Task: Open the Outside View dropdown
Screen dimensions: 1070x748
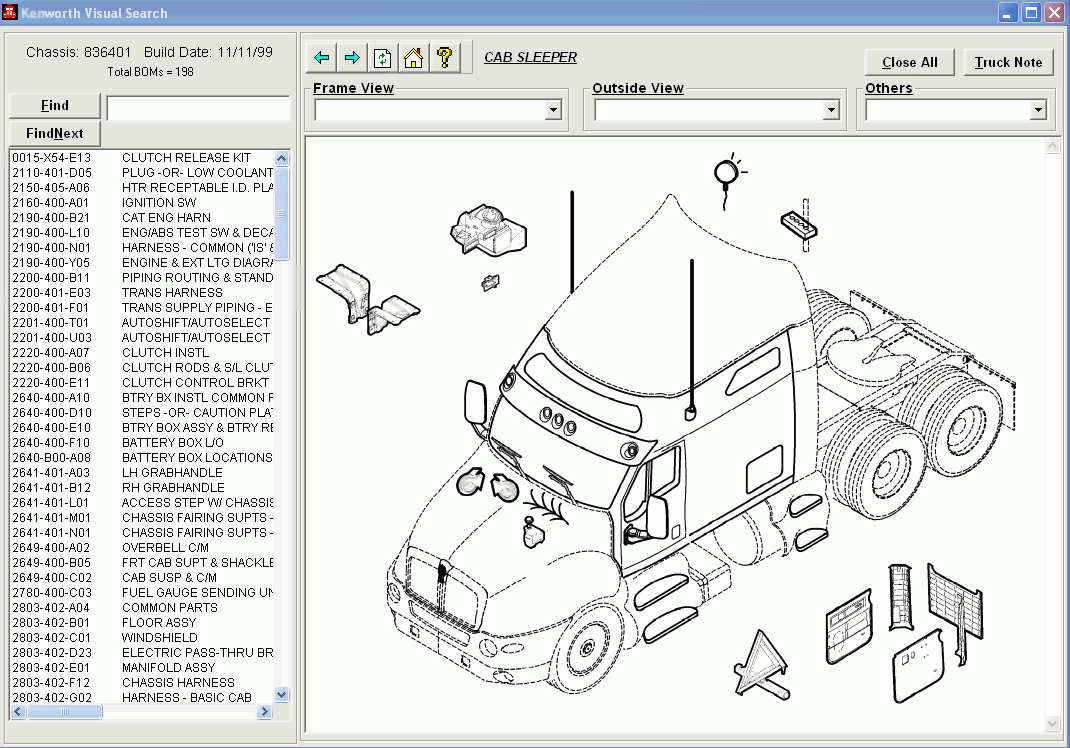Action: (830, 110)
